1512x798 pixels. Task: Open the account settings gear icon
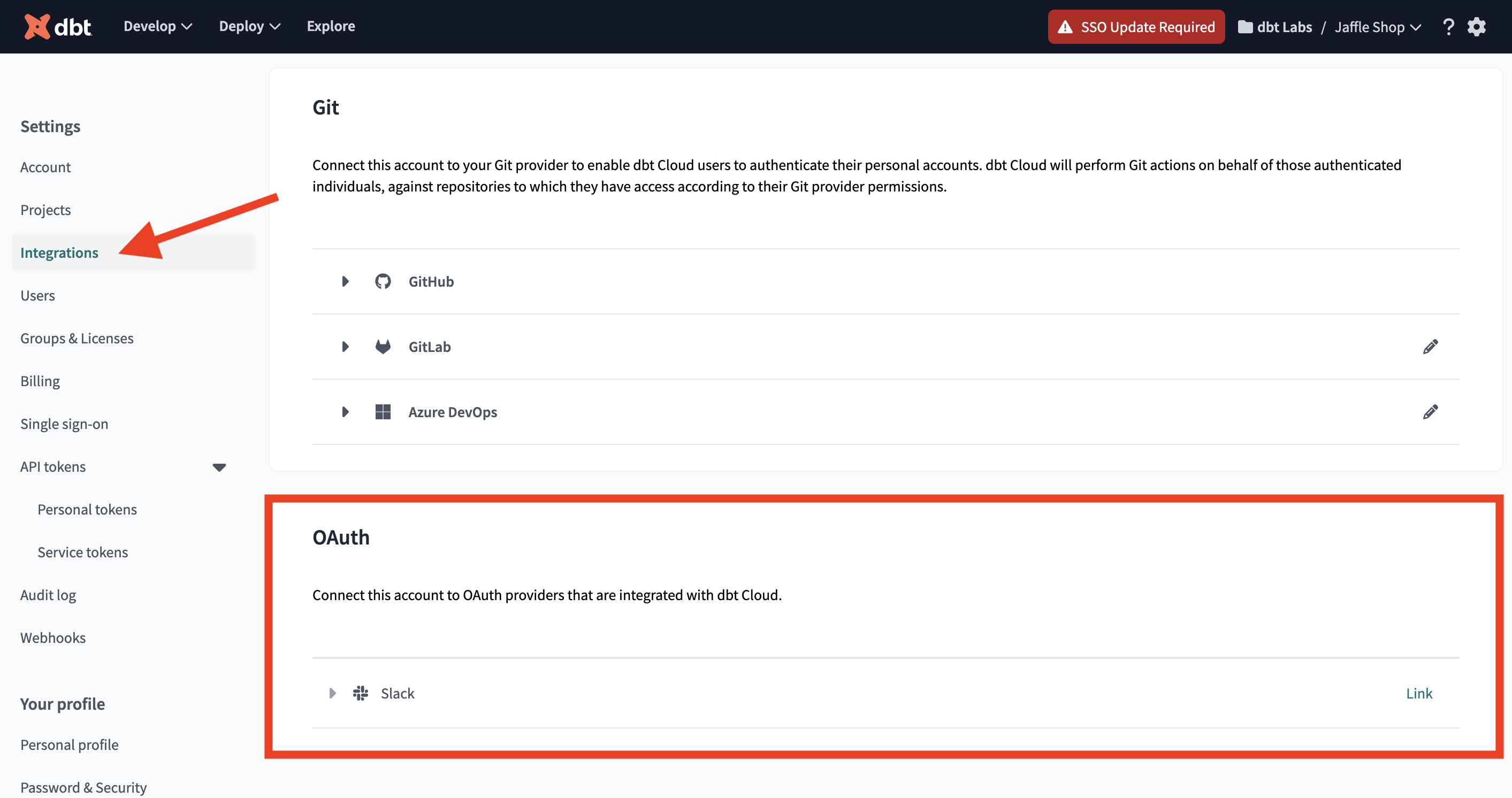(1477, 27)
